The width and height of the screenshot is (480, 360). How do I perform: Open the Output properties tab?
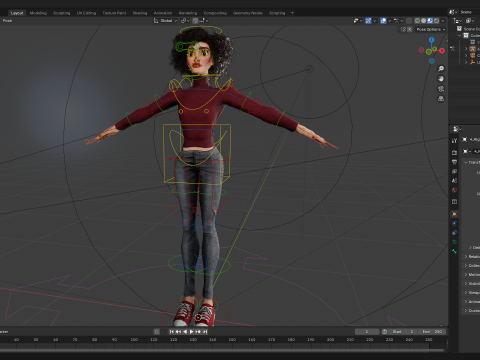pos(454,162)
